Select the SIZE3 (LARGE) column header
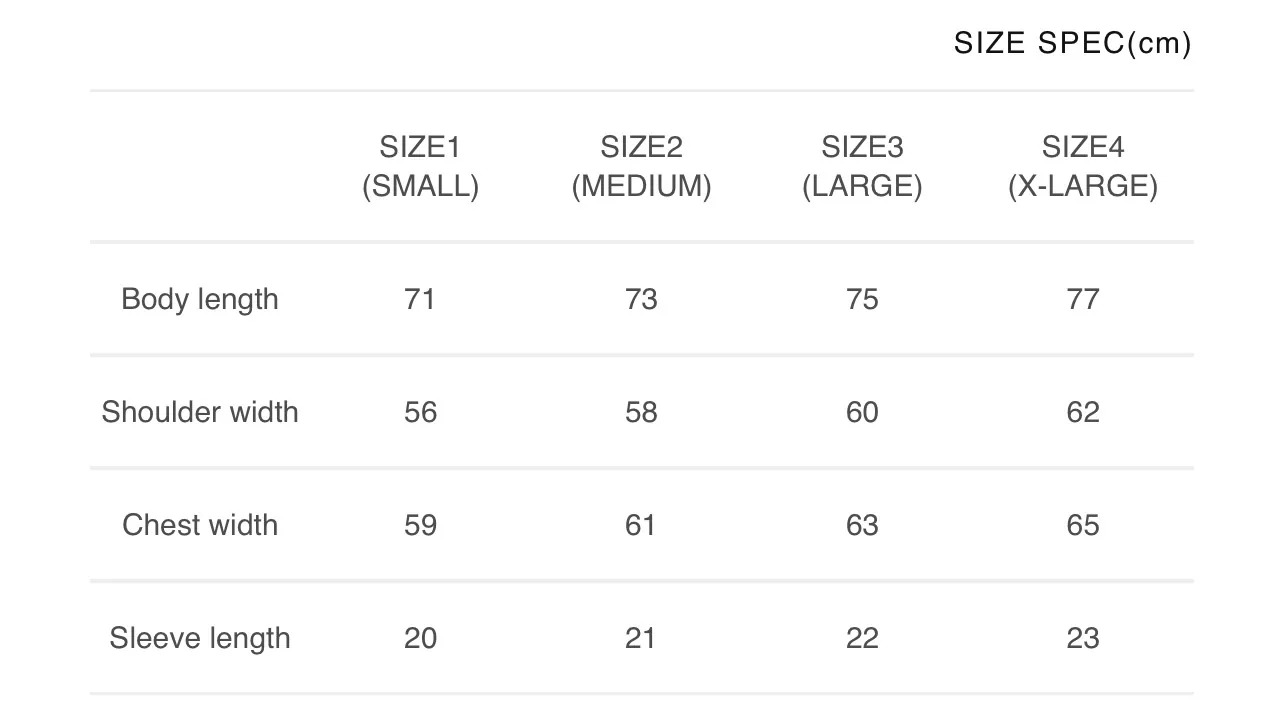Image resolution: width=1284 pixels, height=724 pixels. [x=862, y=167]
